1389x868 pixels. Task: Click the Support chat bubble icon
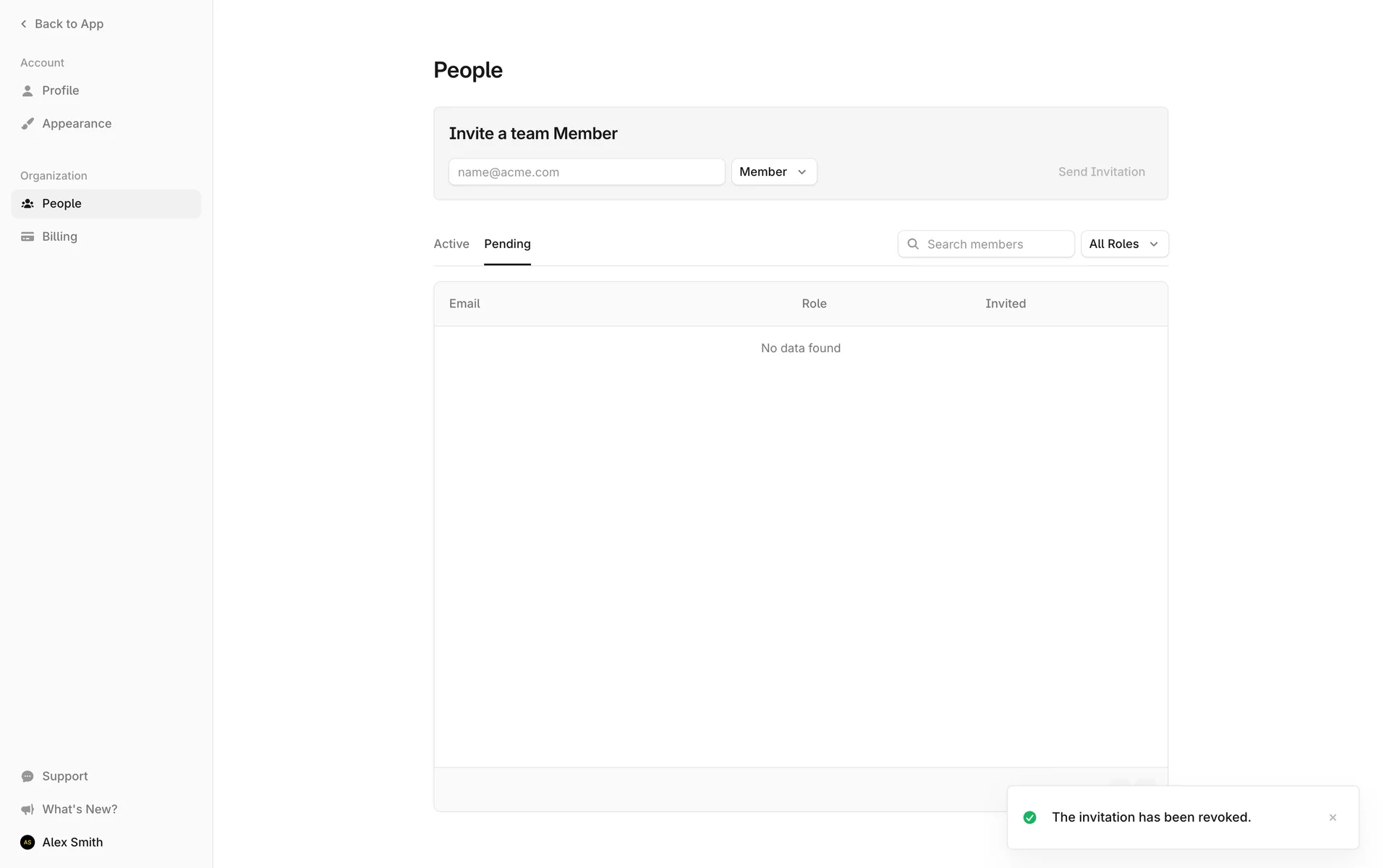point(27,776)
